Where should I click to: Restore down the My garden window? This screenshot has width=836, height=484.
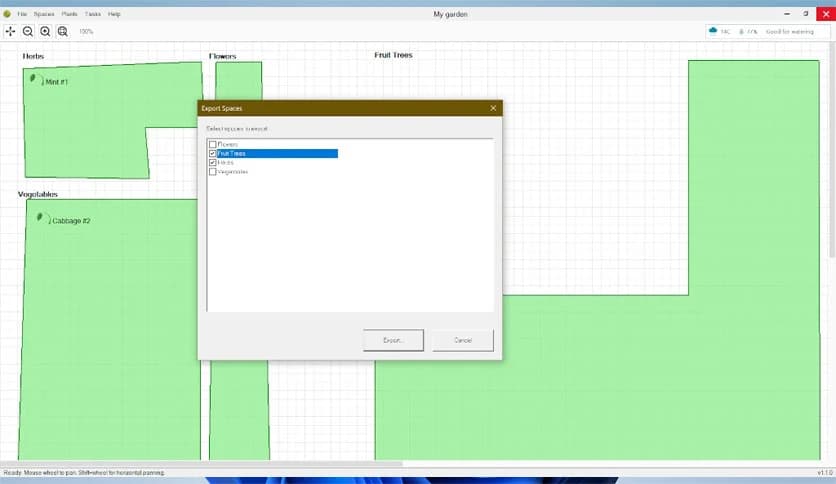(x=806, y=14)
